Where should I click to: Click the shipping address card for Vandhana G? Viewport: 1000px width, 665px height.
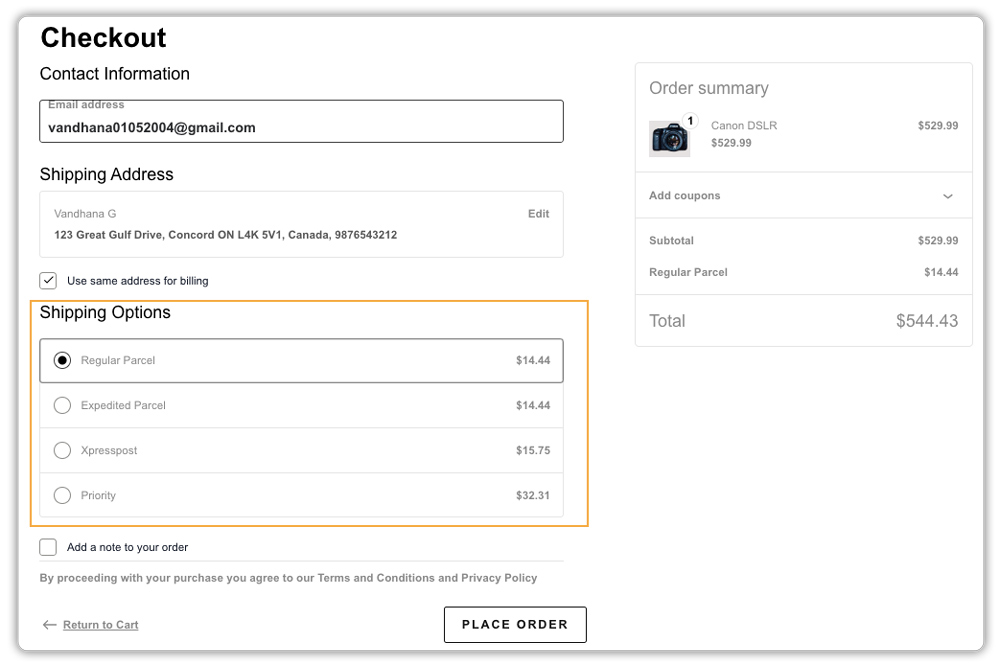tap(301, 235)
